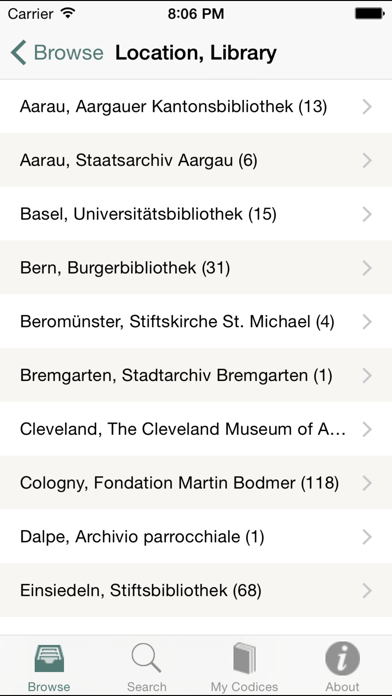Open My Codices book icon
Viewport: 392px width, 696px height.
point(245,659)
